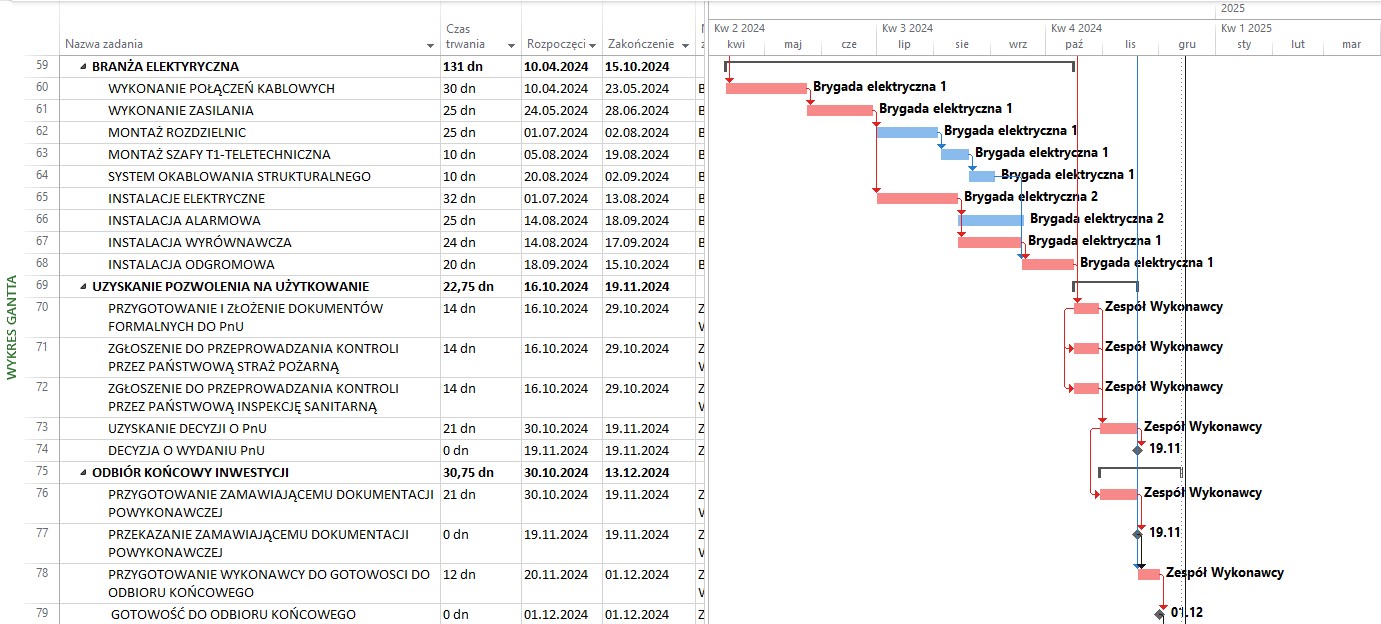
Task: Select row 63 by its row number header
Action: (x=42, y=154)
